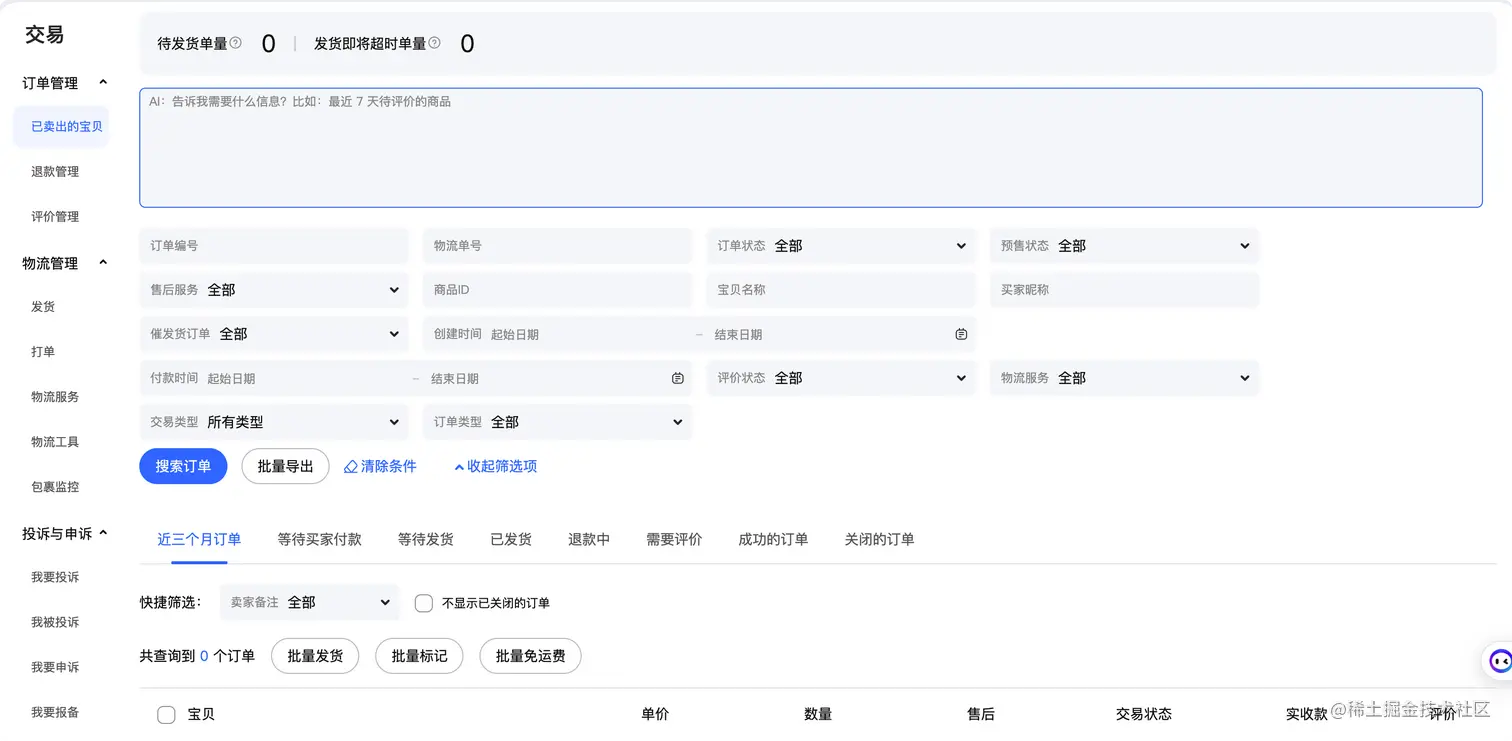The width and height of the screenshot is (1512, 741).
Task: Click the 宝贝名称 input field
Action: tap(841, 290)
